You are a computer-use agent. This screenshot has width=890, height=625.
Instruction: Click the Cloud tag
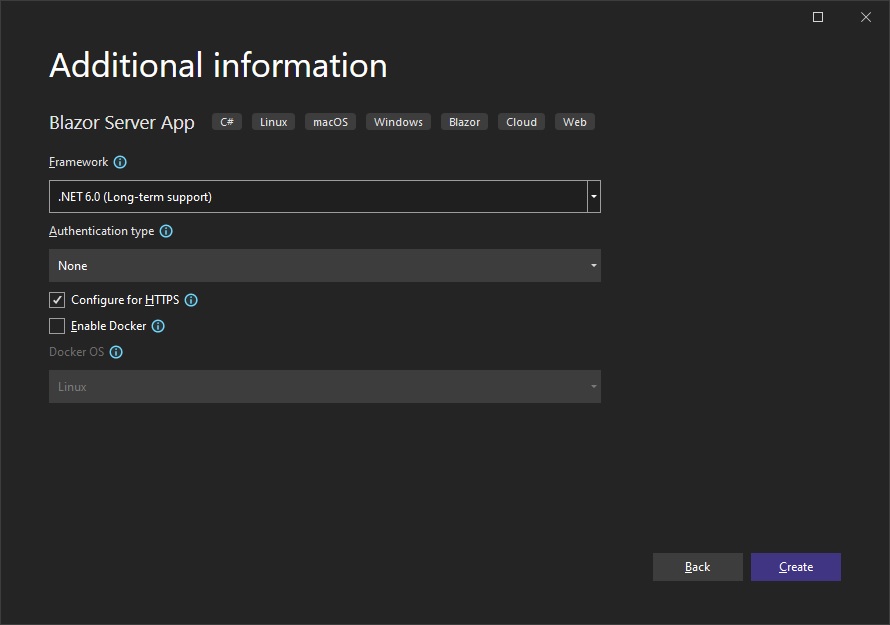coord(521,122)
